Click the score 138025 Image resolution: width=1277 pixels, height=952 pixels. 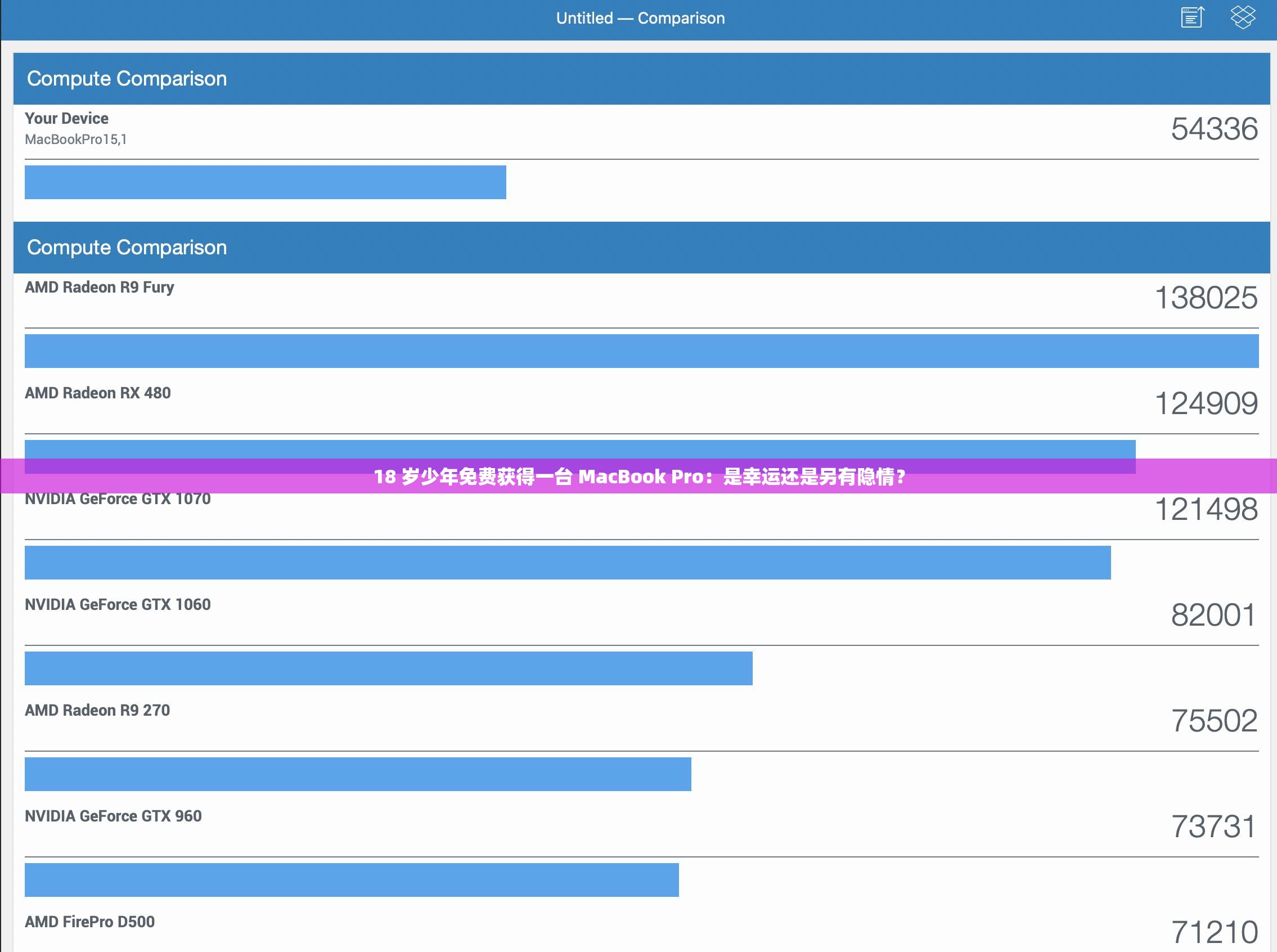(x=1206, y=297)
